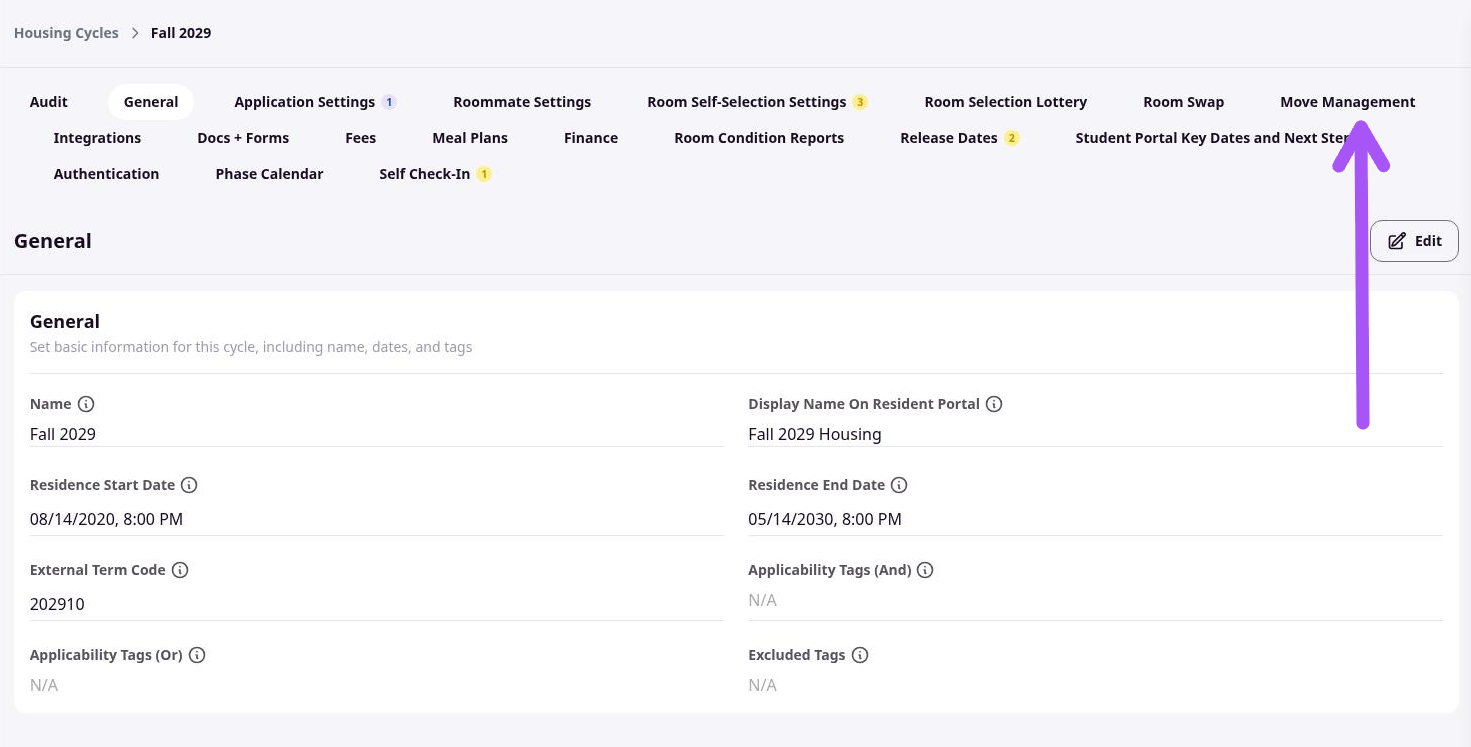Select the General tab
The width and height of the screenshot is (1471, 747).
(151, 102)
